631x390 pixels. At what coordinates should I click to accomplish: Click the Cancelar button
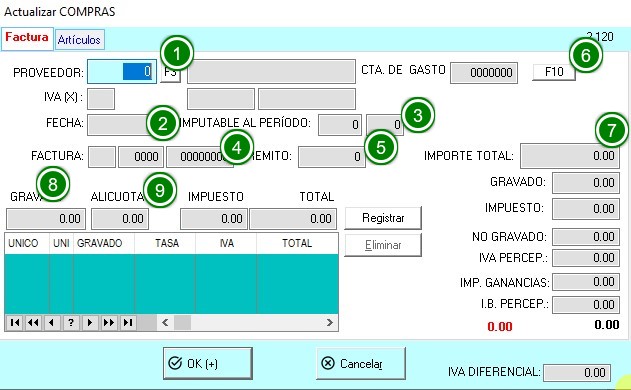click(x=361, y=363)
